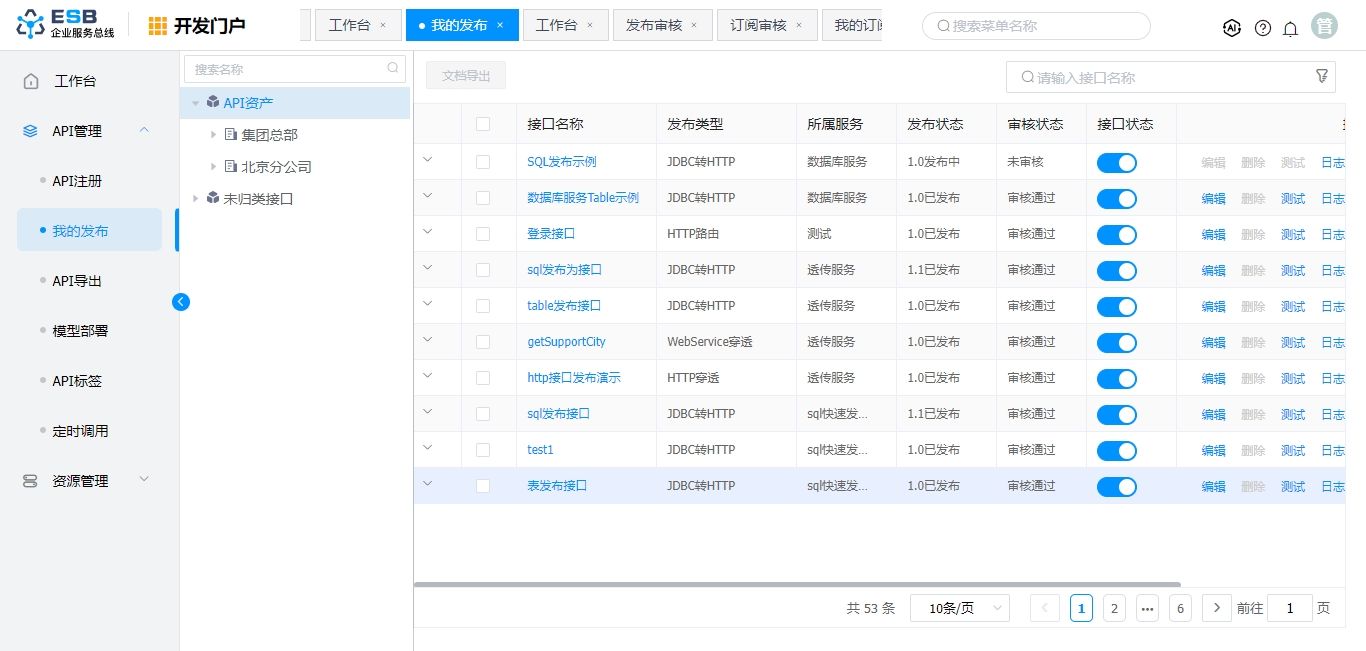Click the user avatar icon
The height and width of the screenshot is (651, 1366).
[x=1325, y=27]
